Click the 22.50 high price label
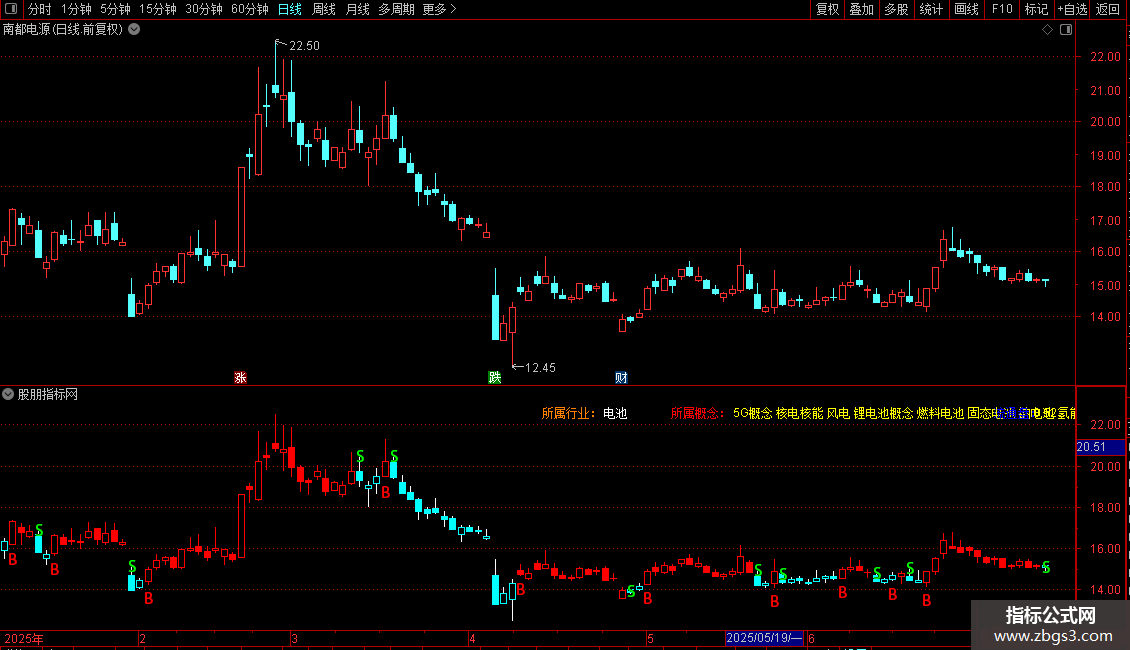 click(304, 45)
